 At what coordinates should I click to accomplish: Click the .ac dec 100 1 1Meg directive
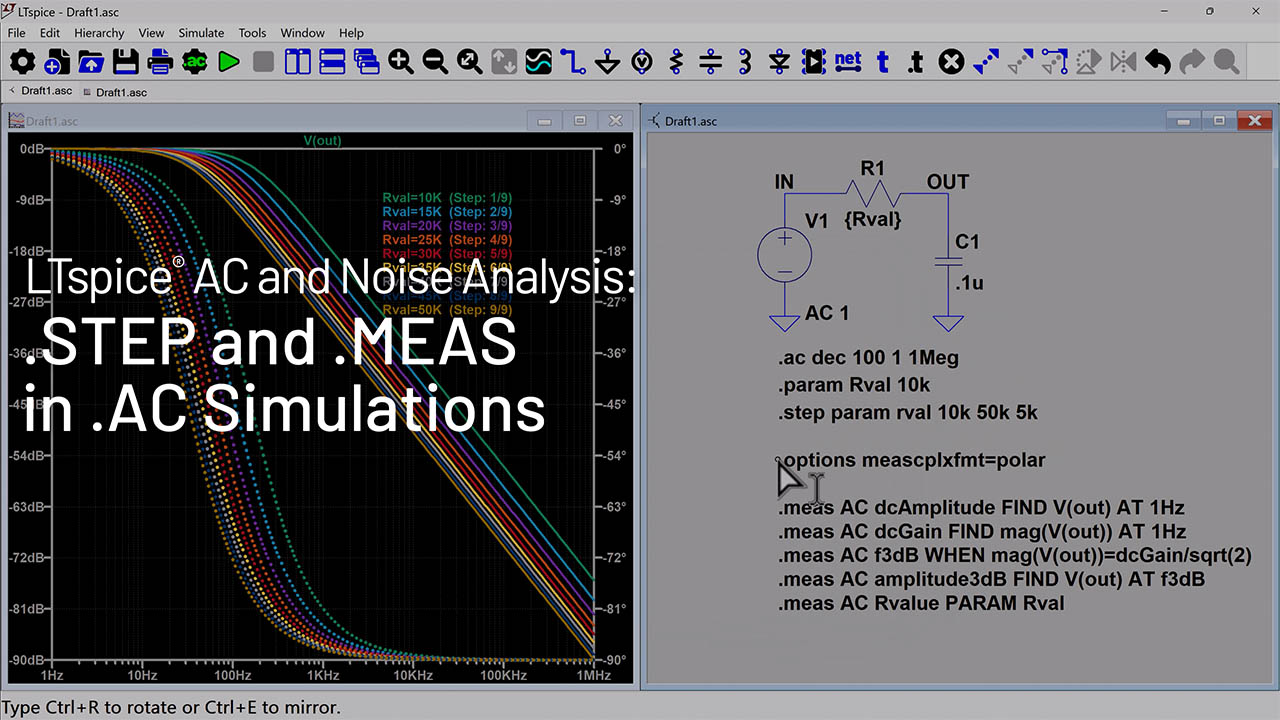coord(868,358)
